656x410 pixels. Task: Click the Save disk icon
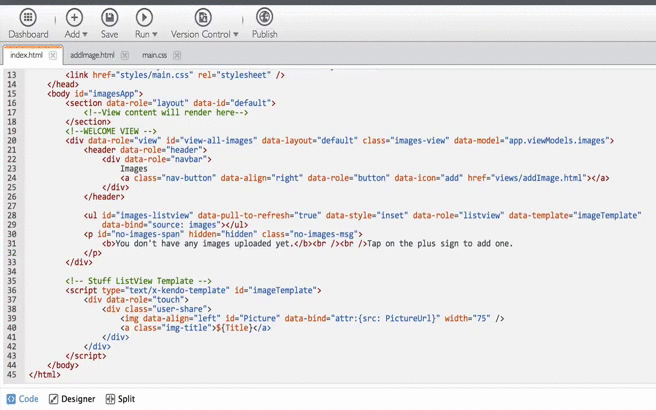click(x=109, y=18)
